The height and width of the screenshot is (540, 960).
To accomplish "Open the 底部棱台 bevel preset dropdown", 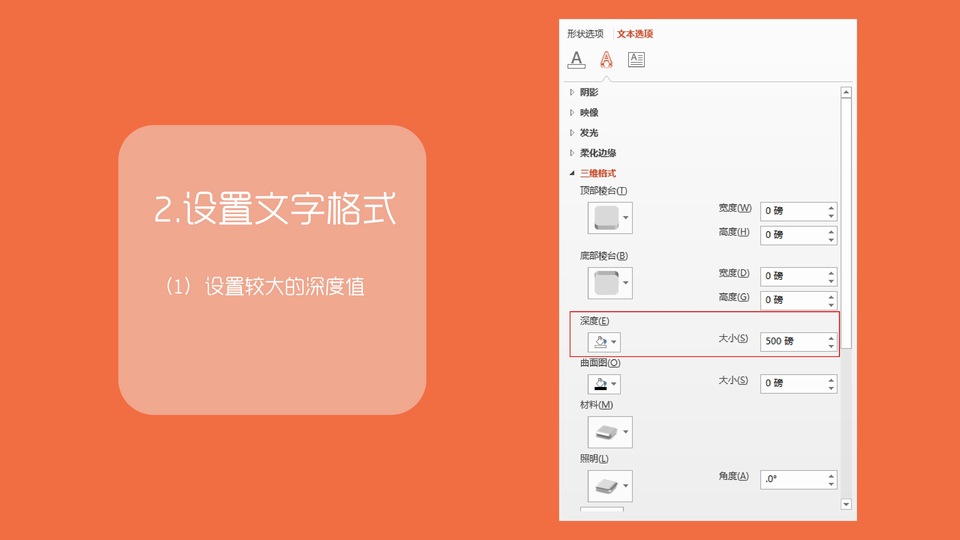I will pyautogui.click(x=609, y=283).
